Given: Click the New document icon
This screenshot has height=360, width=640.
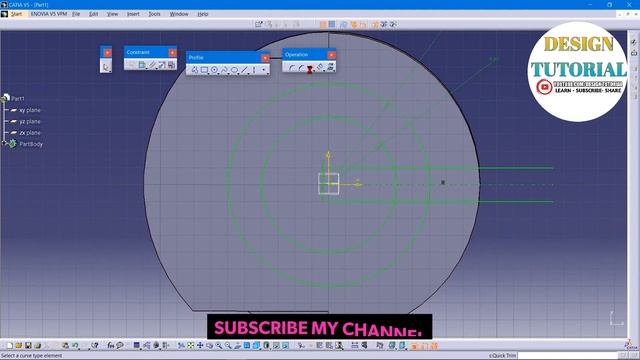Looking at the screenshot, I should 10,346.
